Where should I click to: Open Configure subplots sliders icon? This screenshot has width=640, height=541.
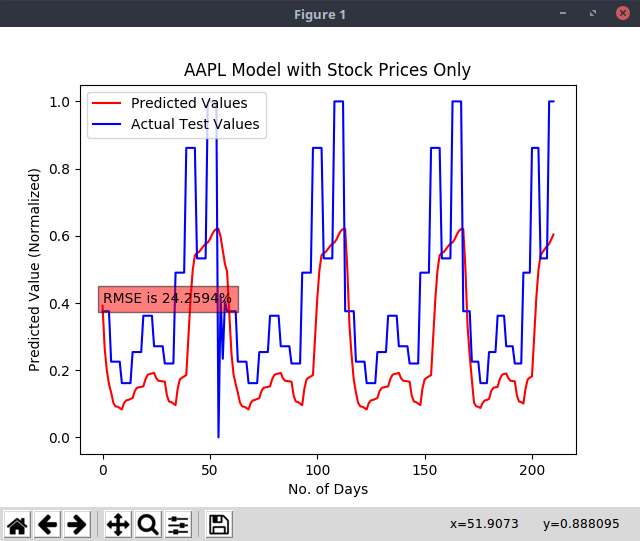pos(178,524)
